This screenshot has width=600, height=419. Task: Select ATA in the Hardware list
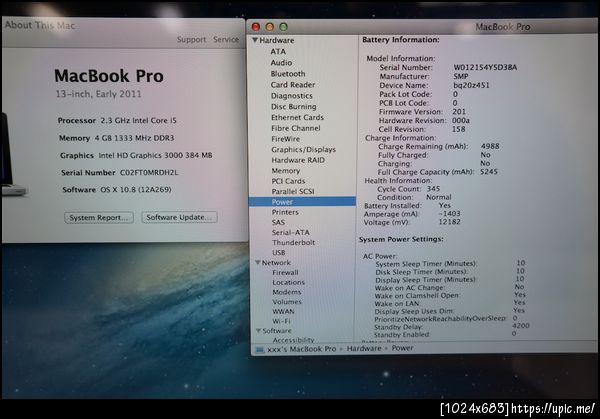coord(278,51)
